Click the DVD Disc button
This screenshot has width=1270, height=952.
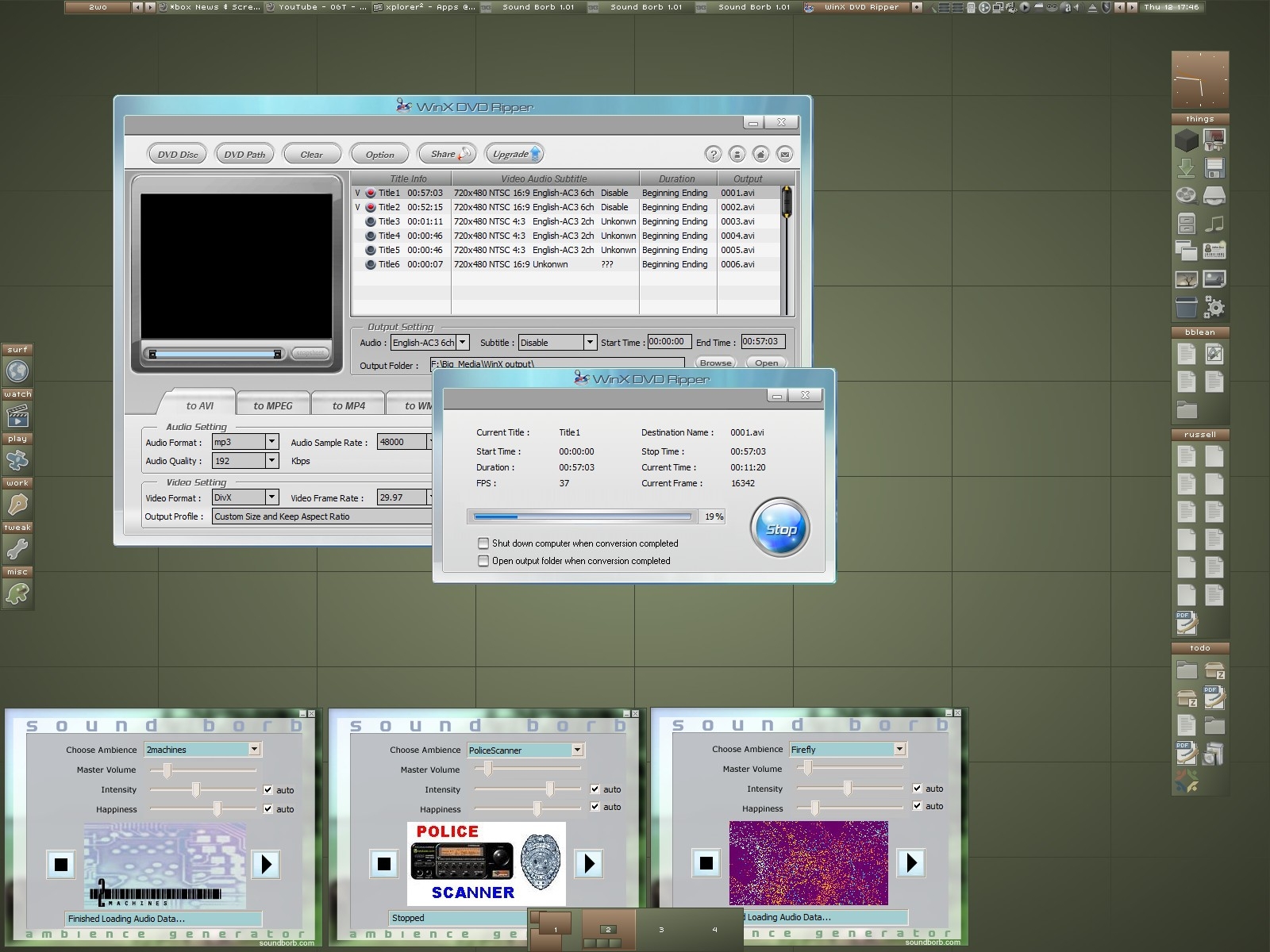[x=178, y=155]
